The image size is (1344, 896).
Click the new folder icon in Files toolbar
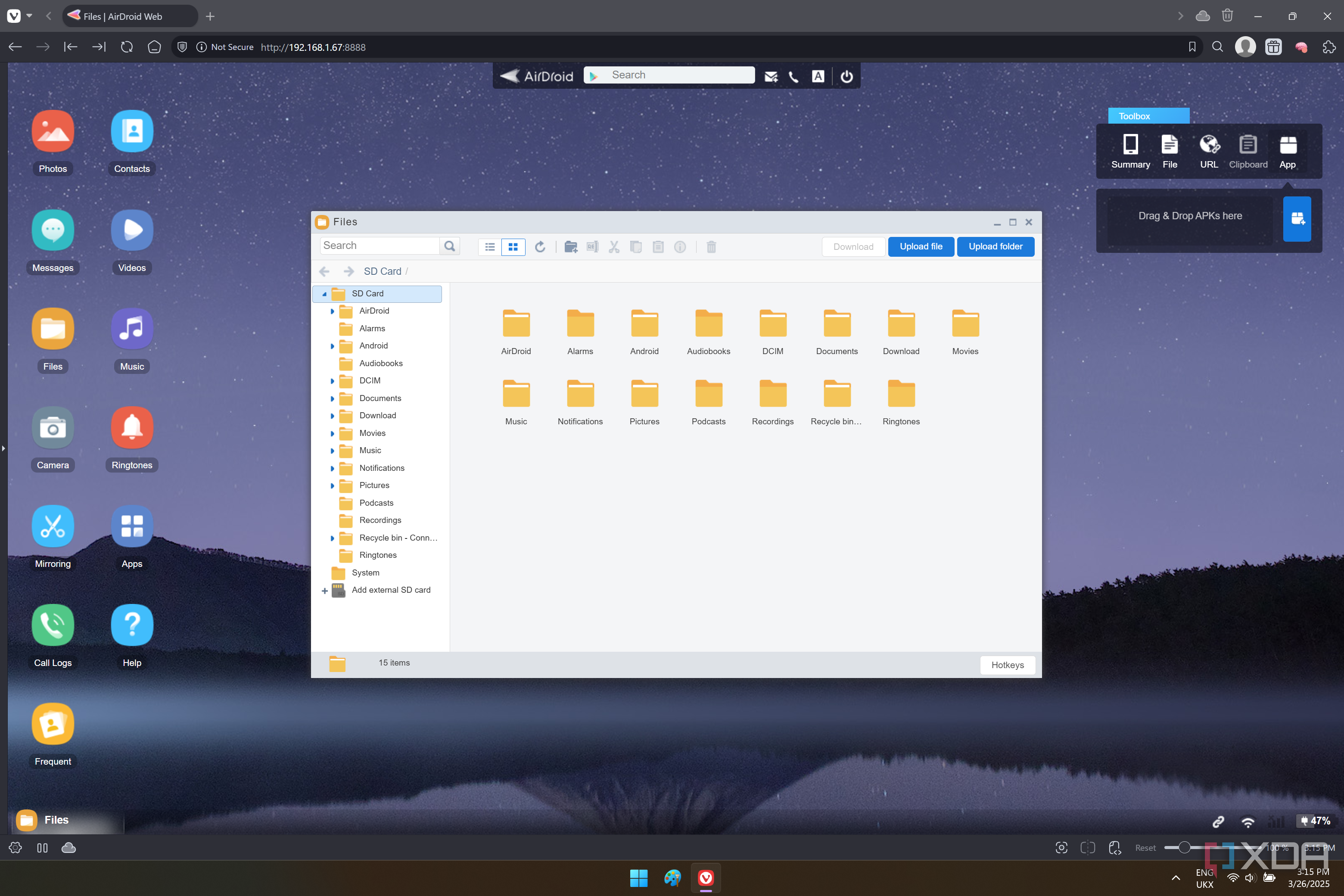pyautogui.click(x=570, y=247)
